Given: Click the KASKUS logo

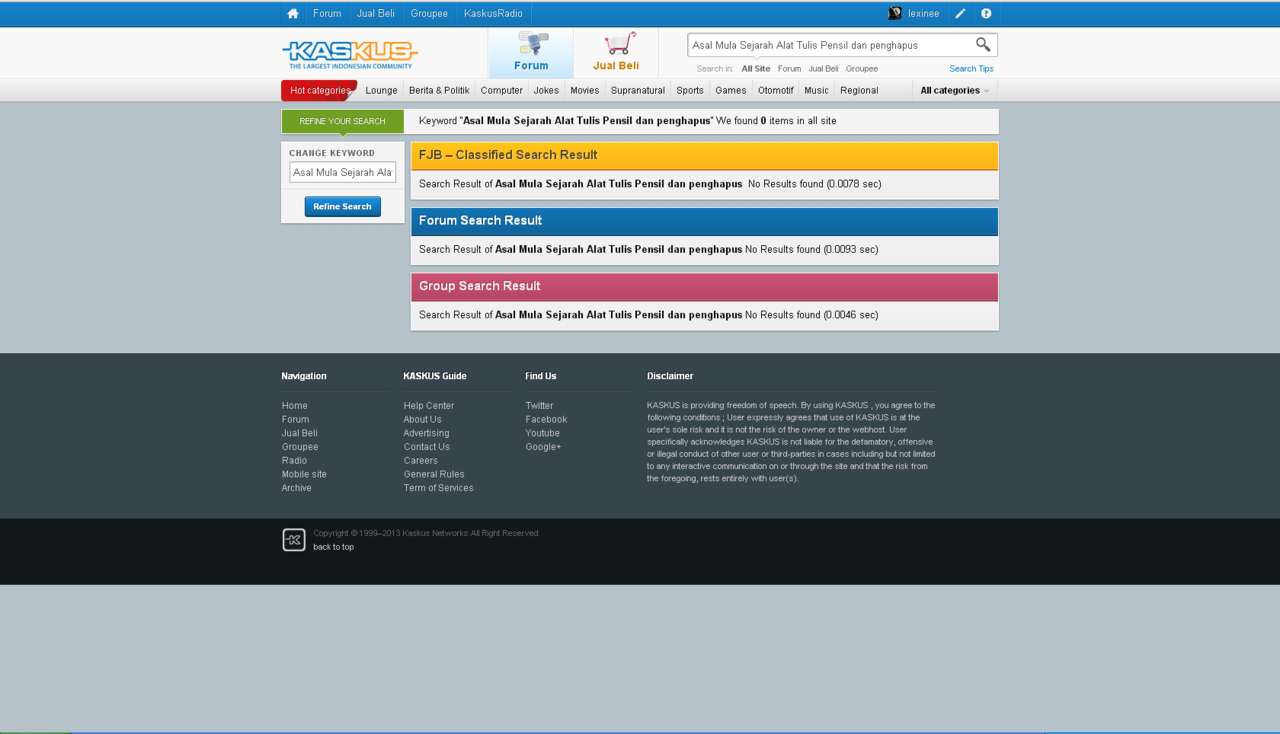Looking at the screenshot, I should [350, 54].
